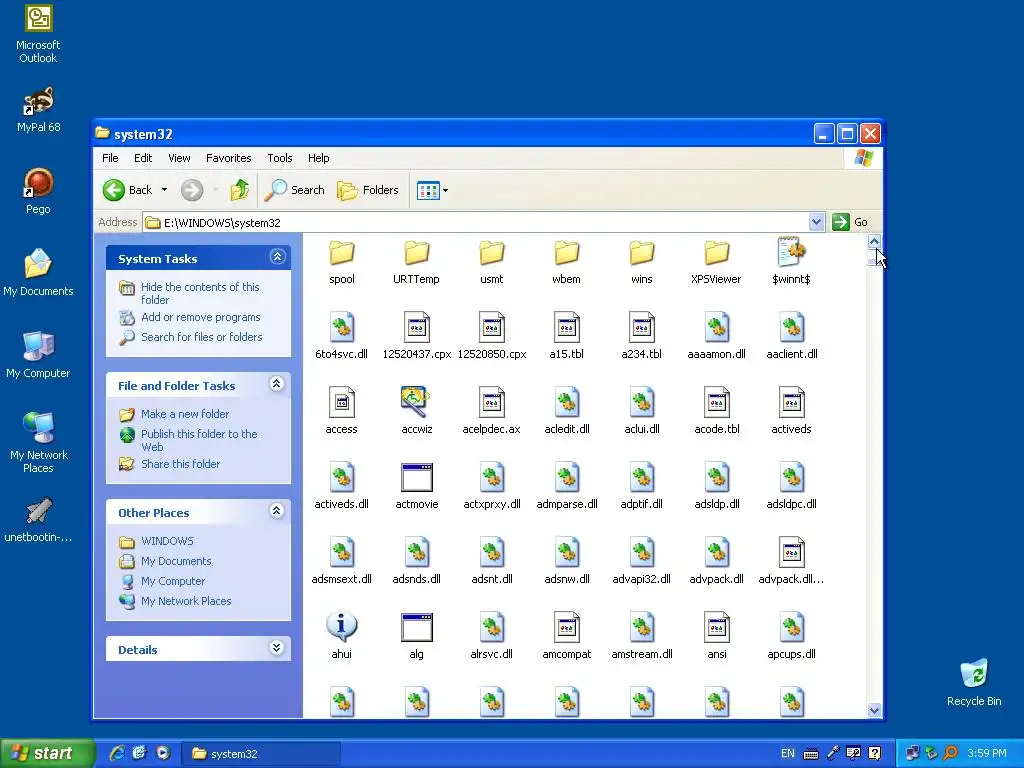Viewport: 1024px width, 768px height.
Task: Select the URTTemp folder
Action: (x=417, y=263)
